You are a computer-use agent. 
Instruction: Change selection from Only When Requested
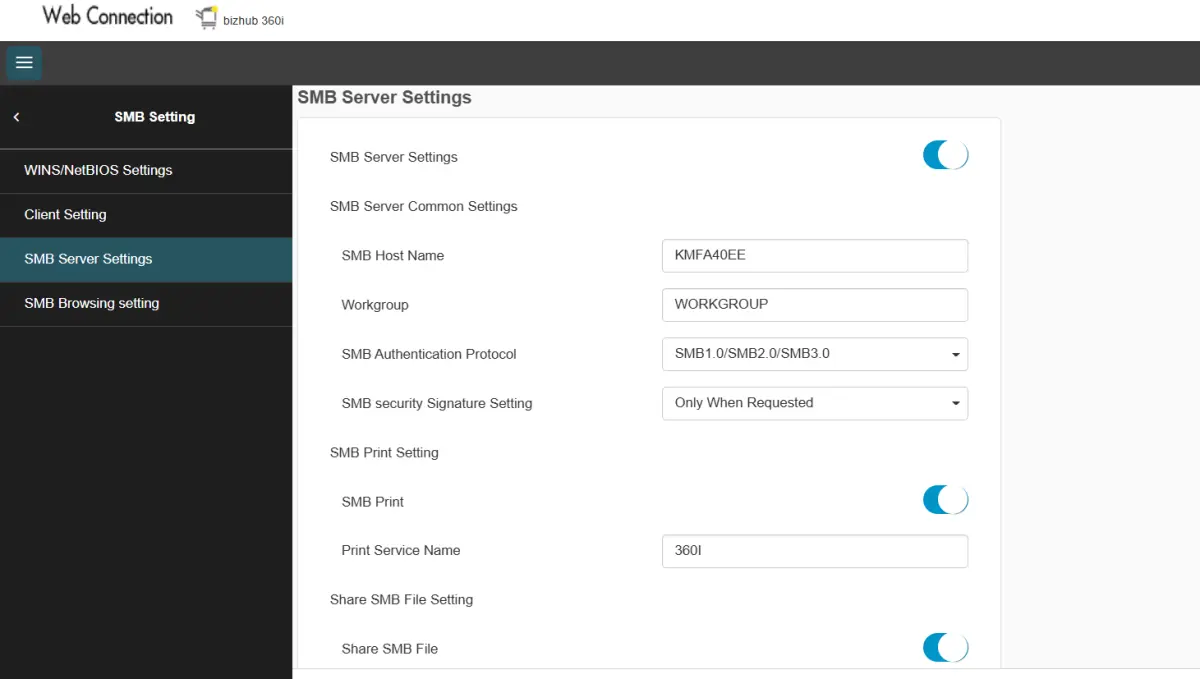[813, 403]
